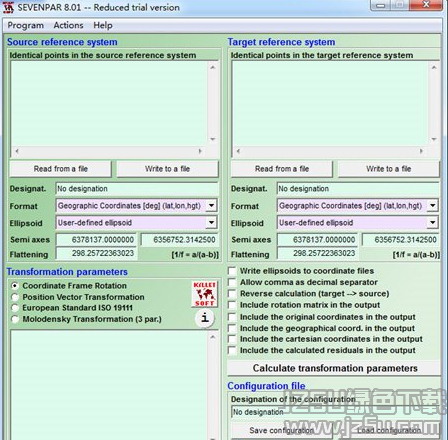The image size is (448, 440).
Task: Select Molodensky Transformation (3 par.) option
Action: click(15, 319)
